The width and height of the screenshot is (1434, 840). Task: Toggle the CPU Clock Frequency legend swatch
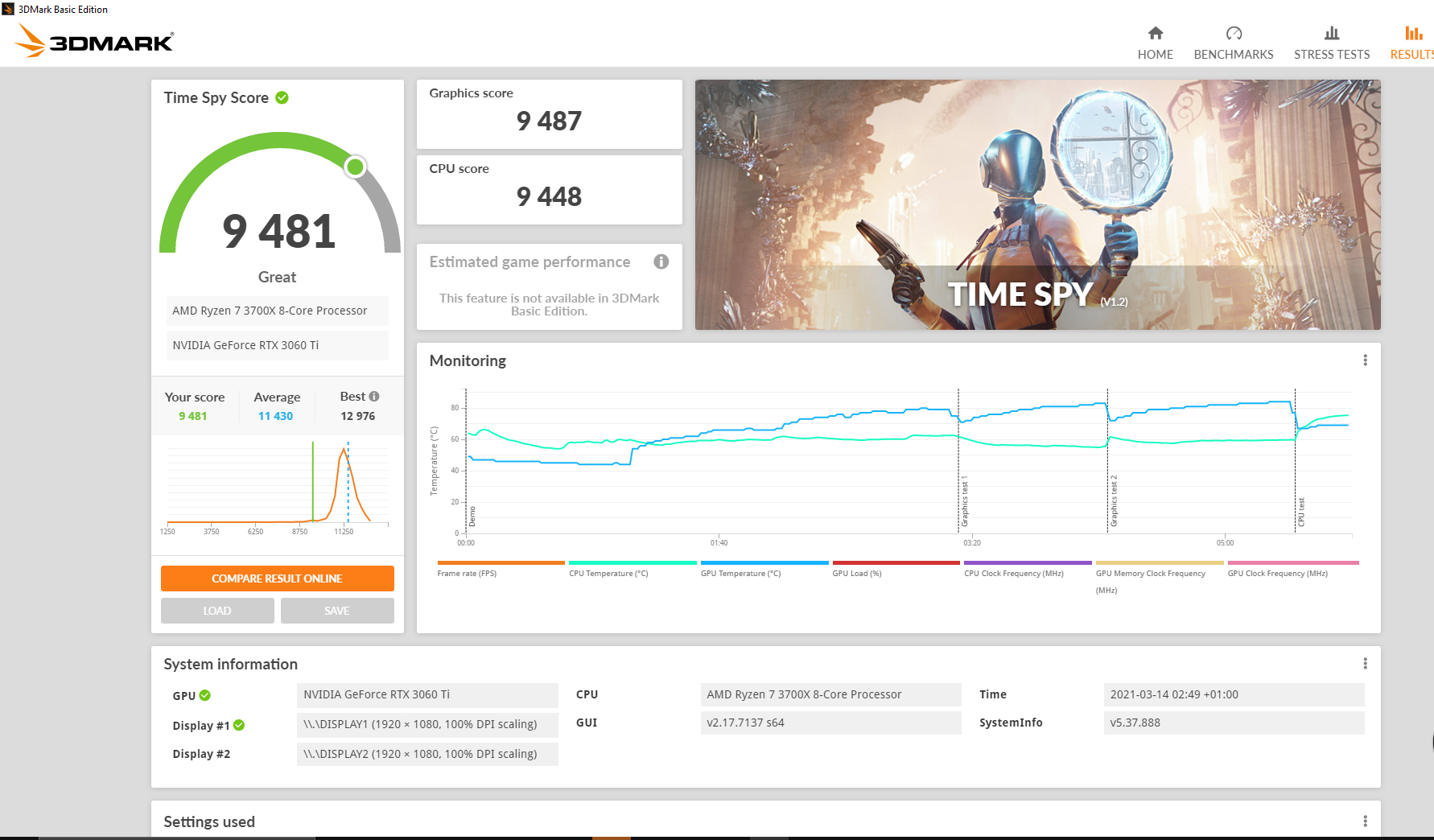(1028, 562)
